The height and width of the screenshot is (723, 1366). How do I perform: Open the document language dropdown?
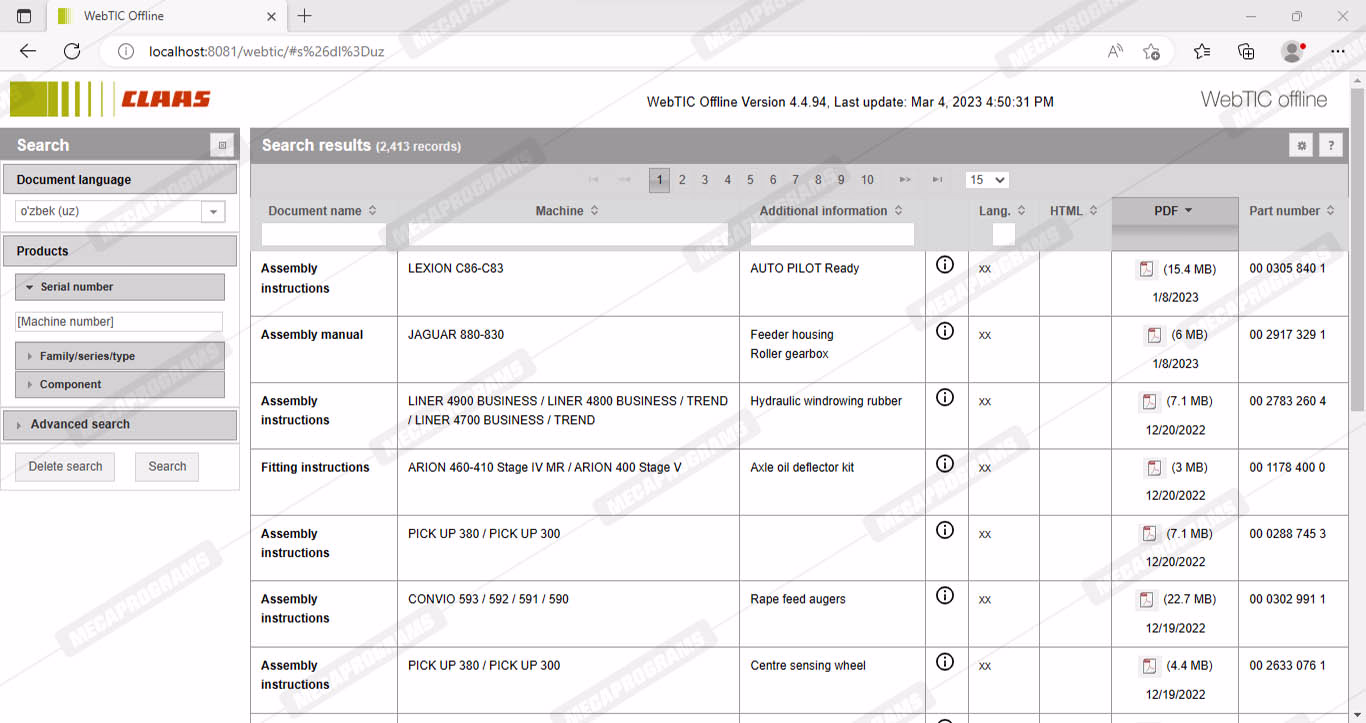pyautogui.click(x=213, y=212)
